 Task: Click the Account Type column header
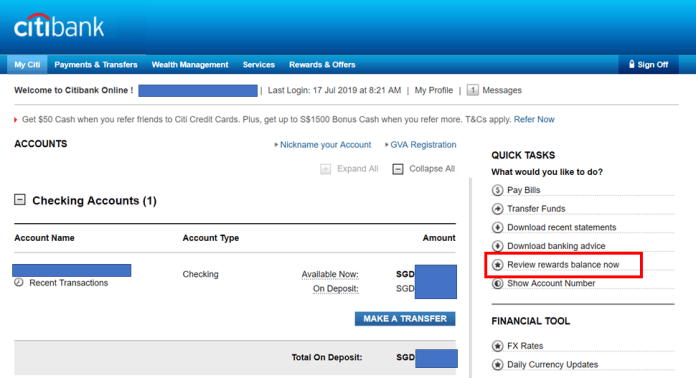click(211, 238)
